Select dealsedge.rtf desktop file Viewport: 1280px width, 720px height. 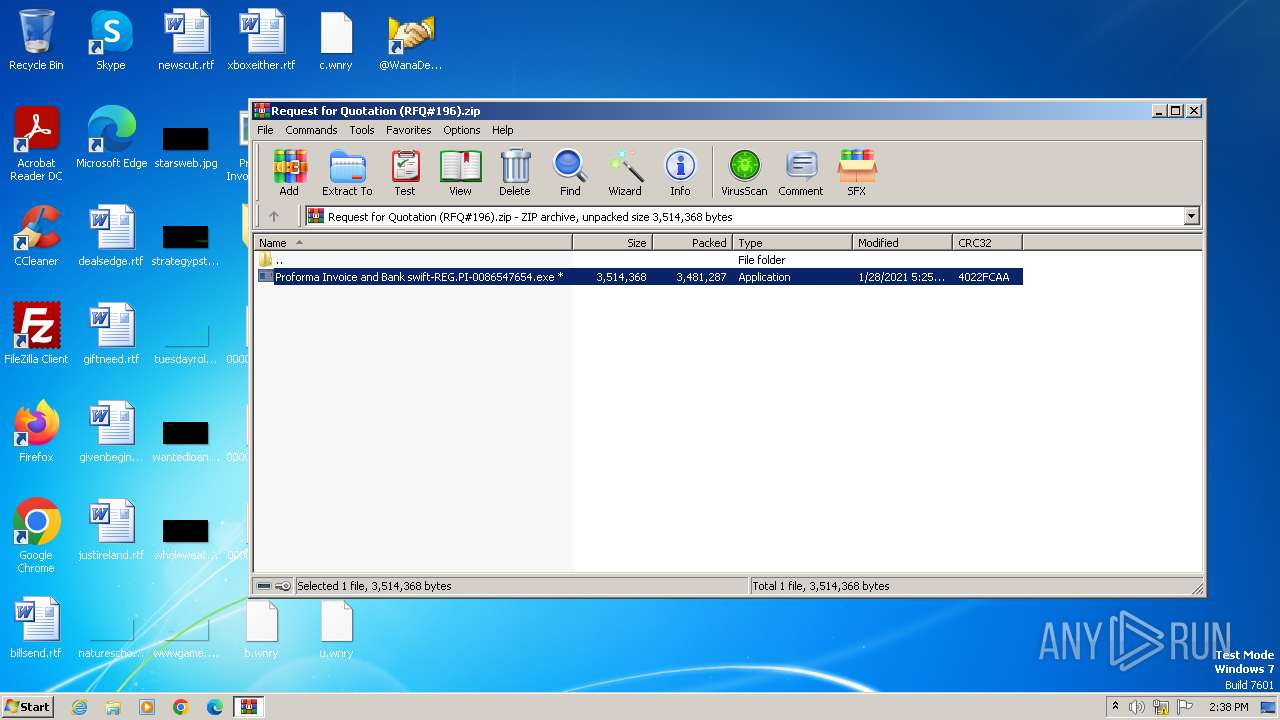111,236
